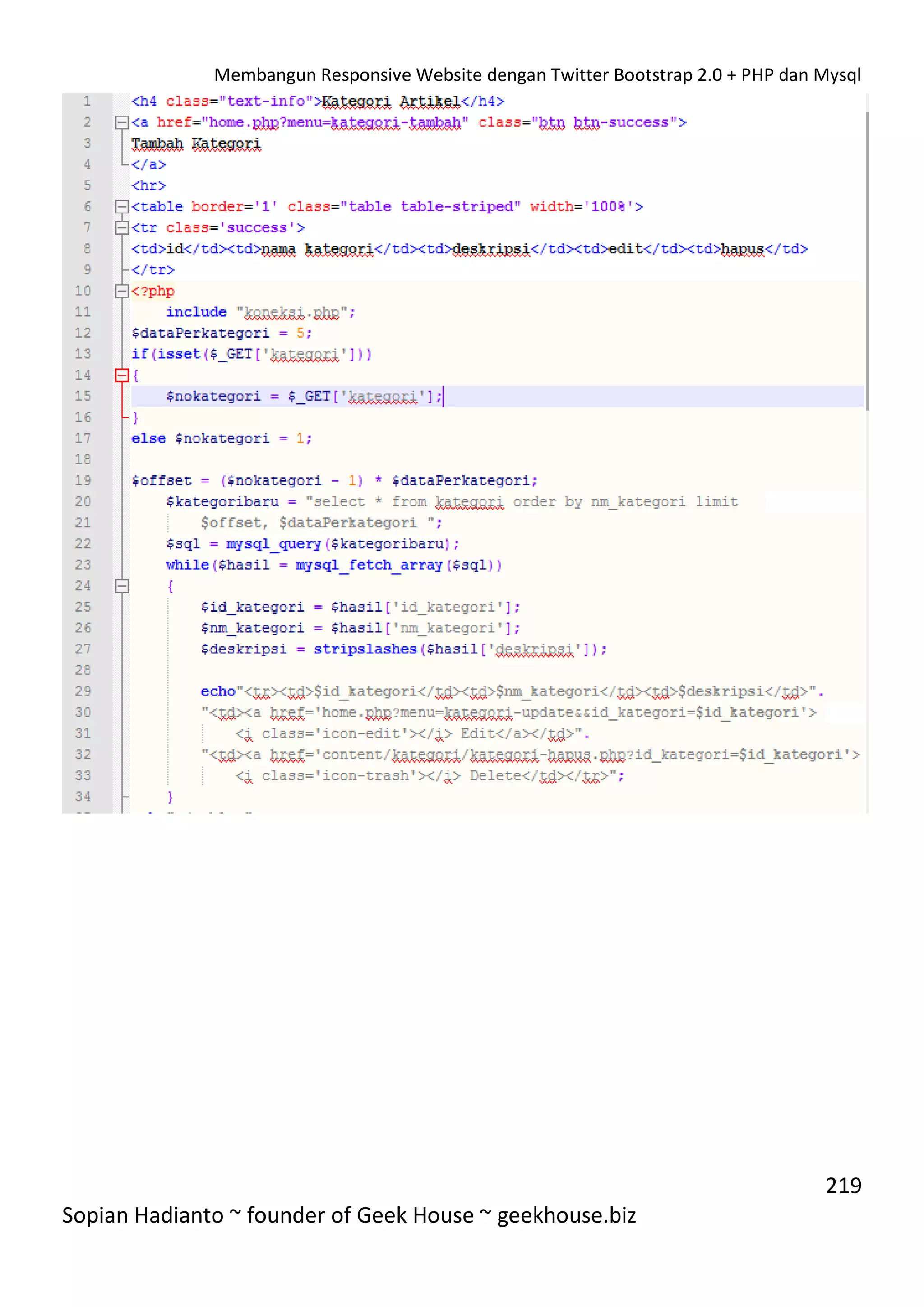The image size is (924, 1307).
Task: Click line number 34 in the gutter
Action: [x=83, y=797]
